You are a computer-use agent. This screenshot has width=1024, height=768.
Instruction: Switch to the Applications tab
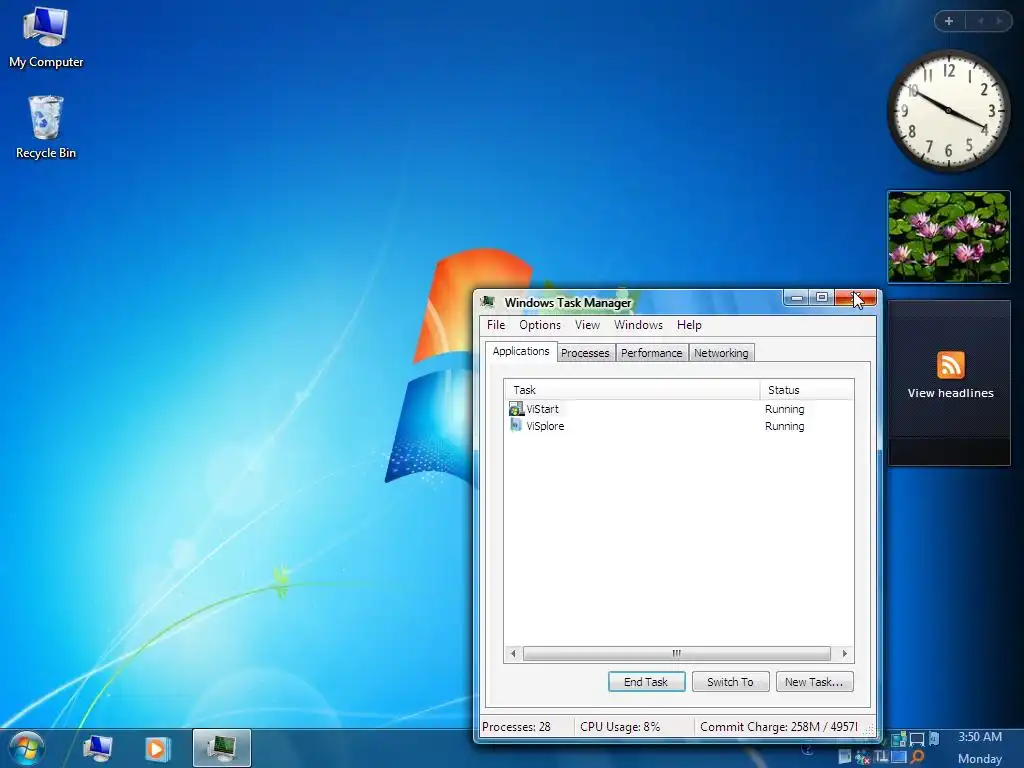(x=520, y=351)
